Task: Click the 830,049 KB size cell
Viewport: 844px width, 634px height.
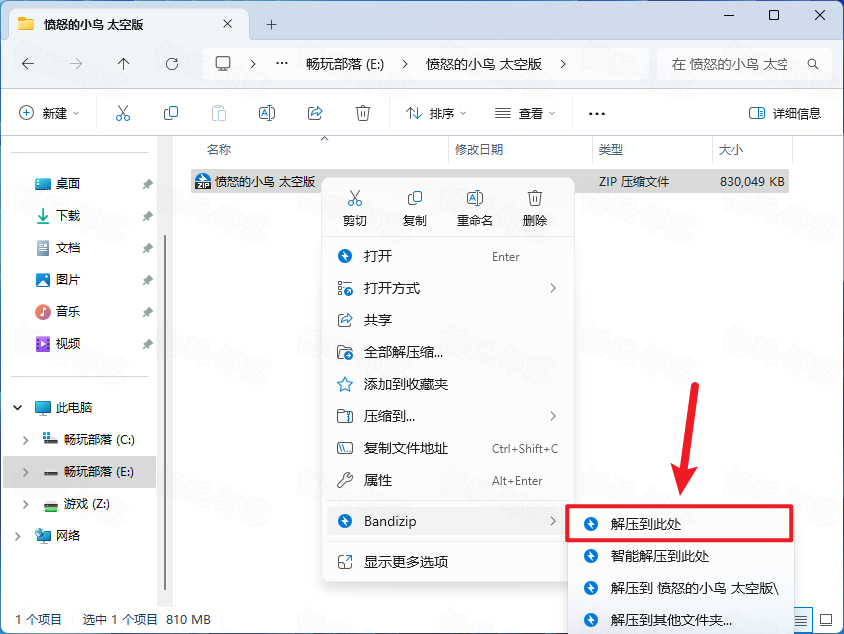Action: 752,182
